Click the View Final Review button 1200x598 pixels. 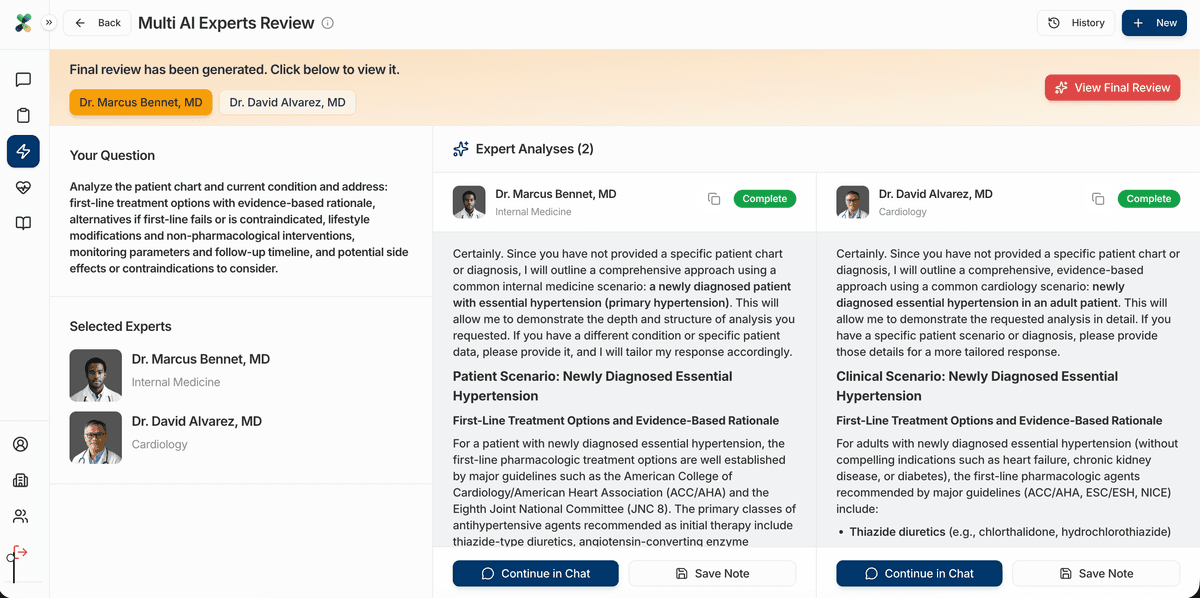pos(1112,88)
